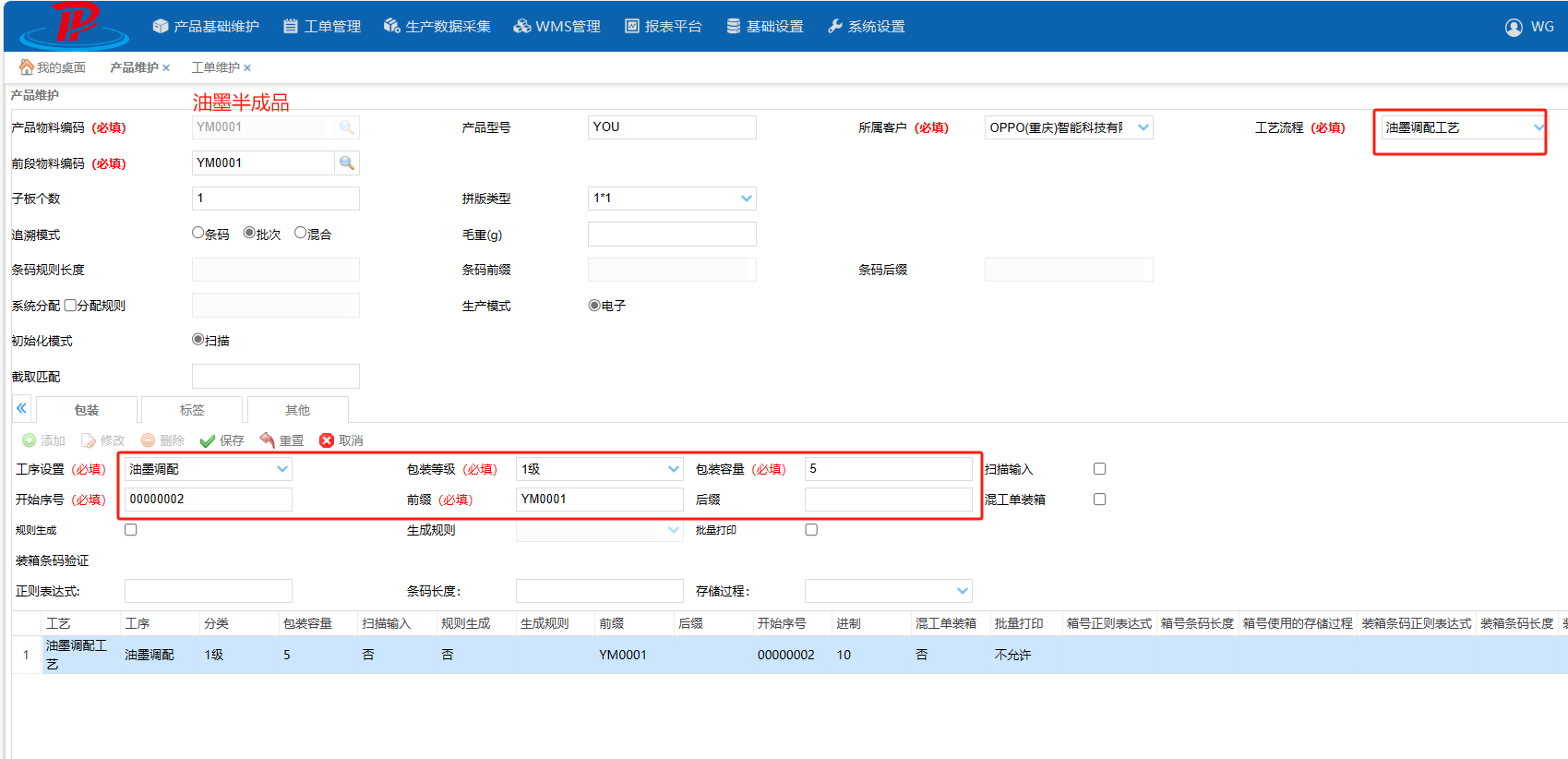Click the green 保存 save icon
The image size is (1568, 759).
point(208,440)
